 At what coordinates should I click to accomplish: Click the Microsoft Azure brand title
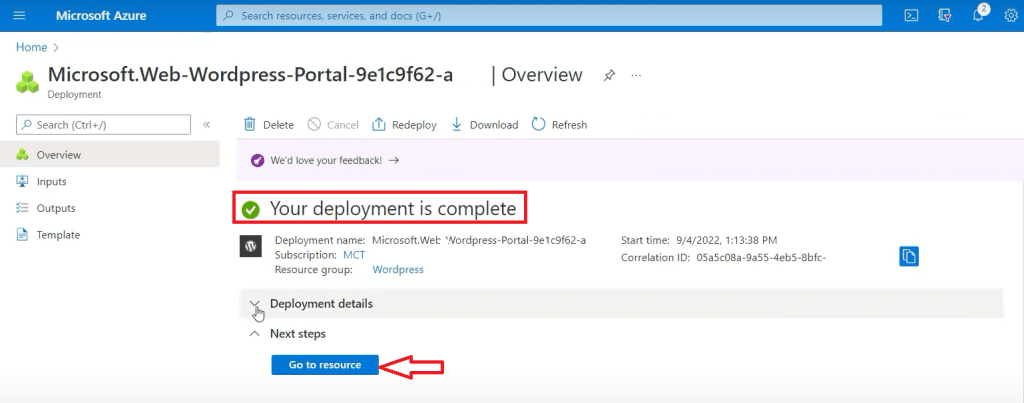click(101, 16)
